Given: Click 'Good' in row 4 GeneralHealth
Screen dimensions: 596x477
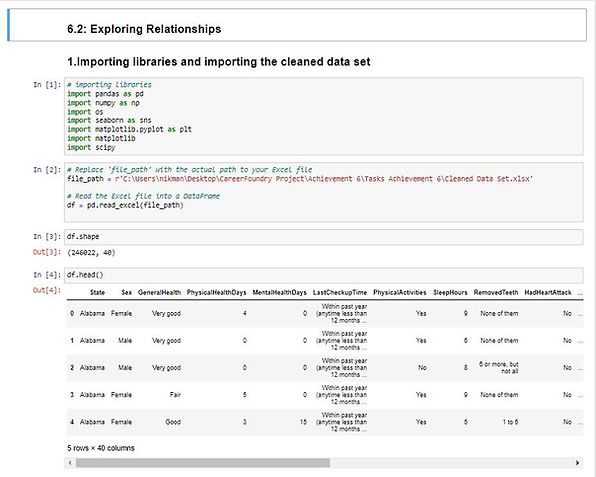Looking at the screenshot, I should [173, 422].
